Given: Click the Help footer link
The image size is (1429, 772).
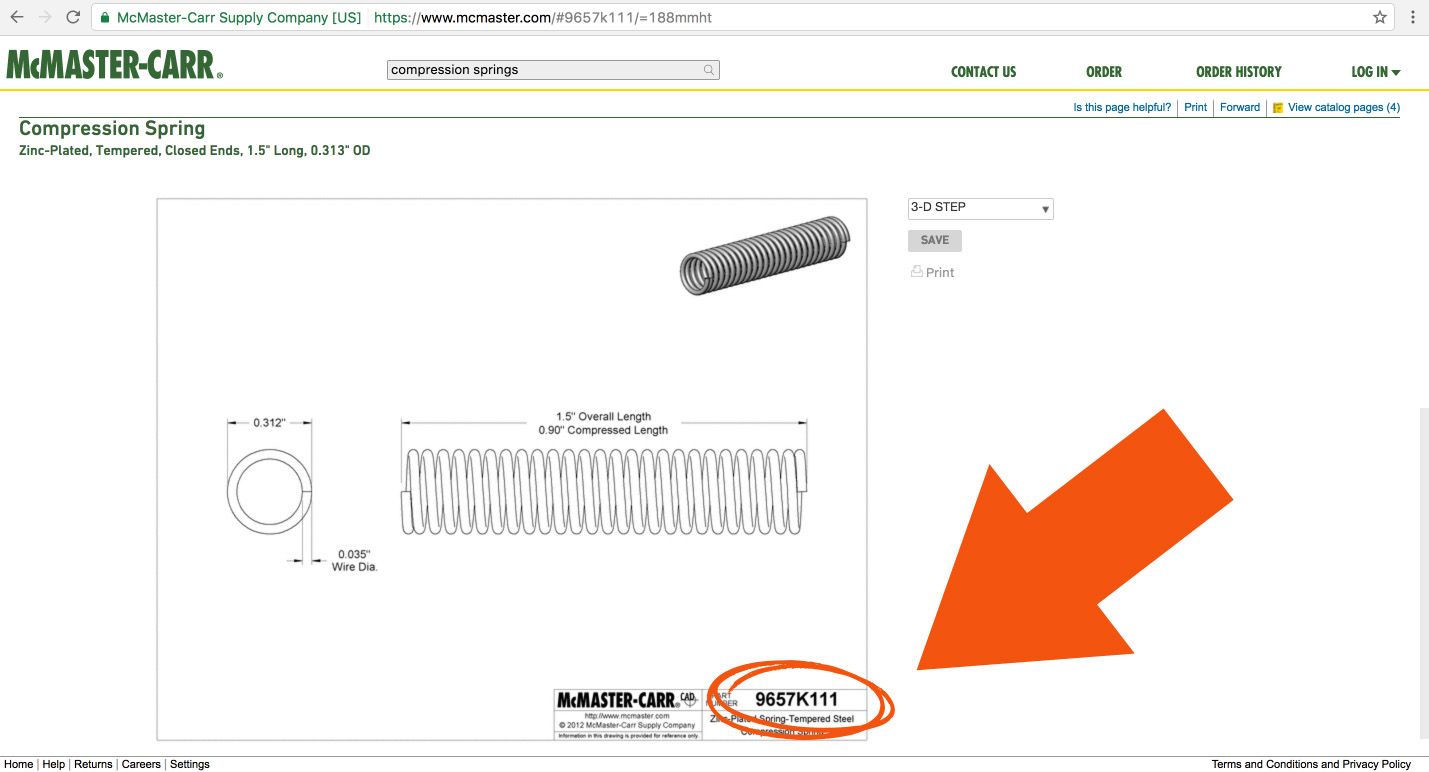Looking at the screenshot, I should (54, 764).
